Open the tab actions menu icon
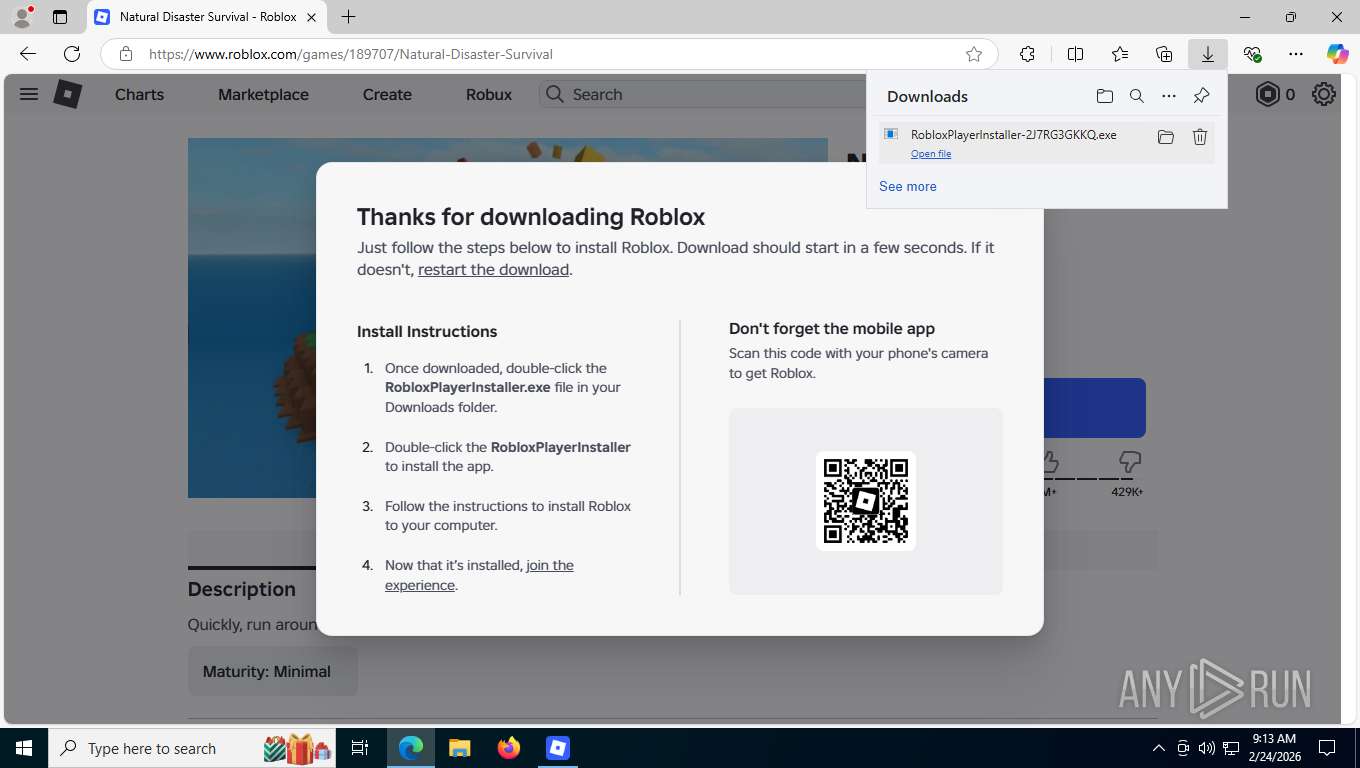This screenshot has height=768, width=1360. [60, 17]
